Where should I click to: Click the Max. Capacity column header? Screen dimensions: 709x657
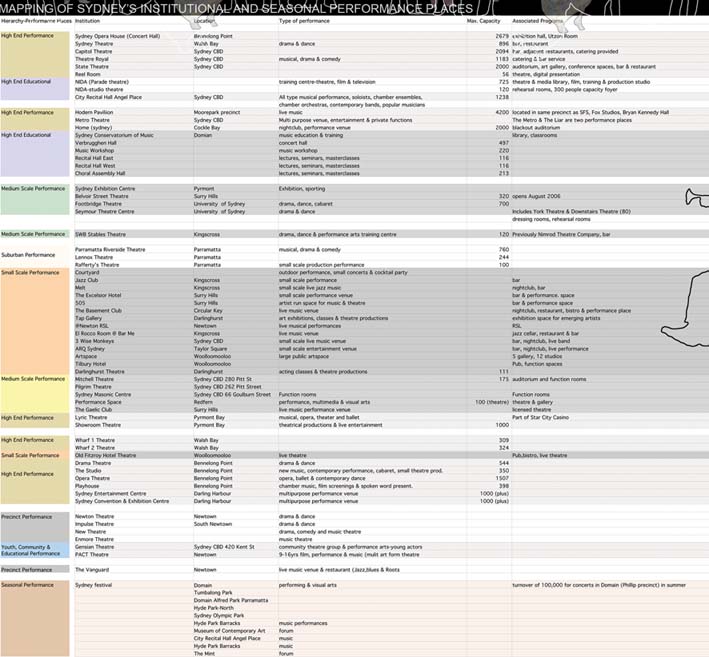coord(486,20)
